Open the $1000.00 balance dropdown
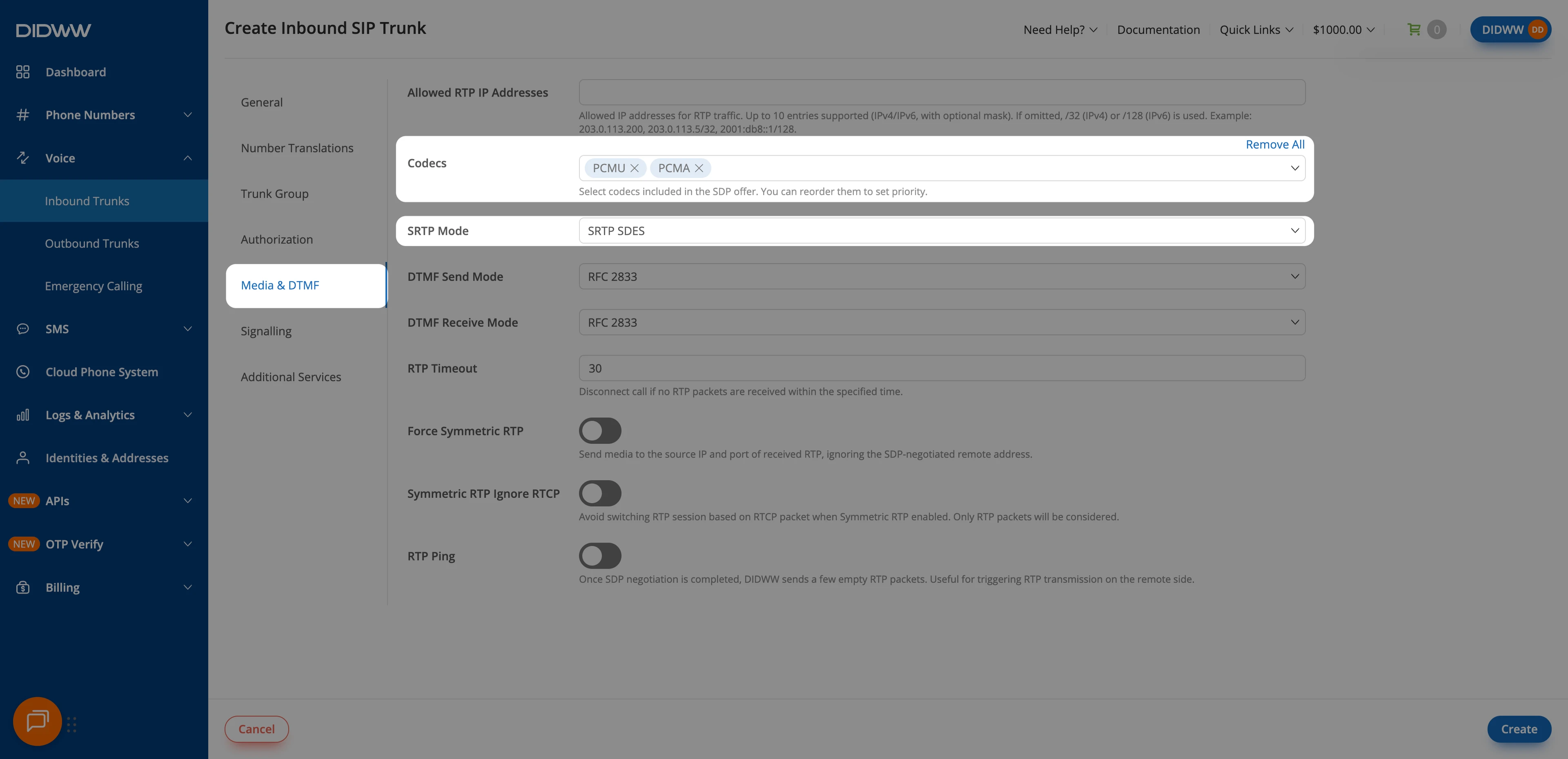This screenshot has width=1568, height=759. click(x=1343, y=30)
